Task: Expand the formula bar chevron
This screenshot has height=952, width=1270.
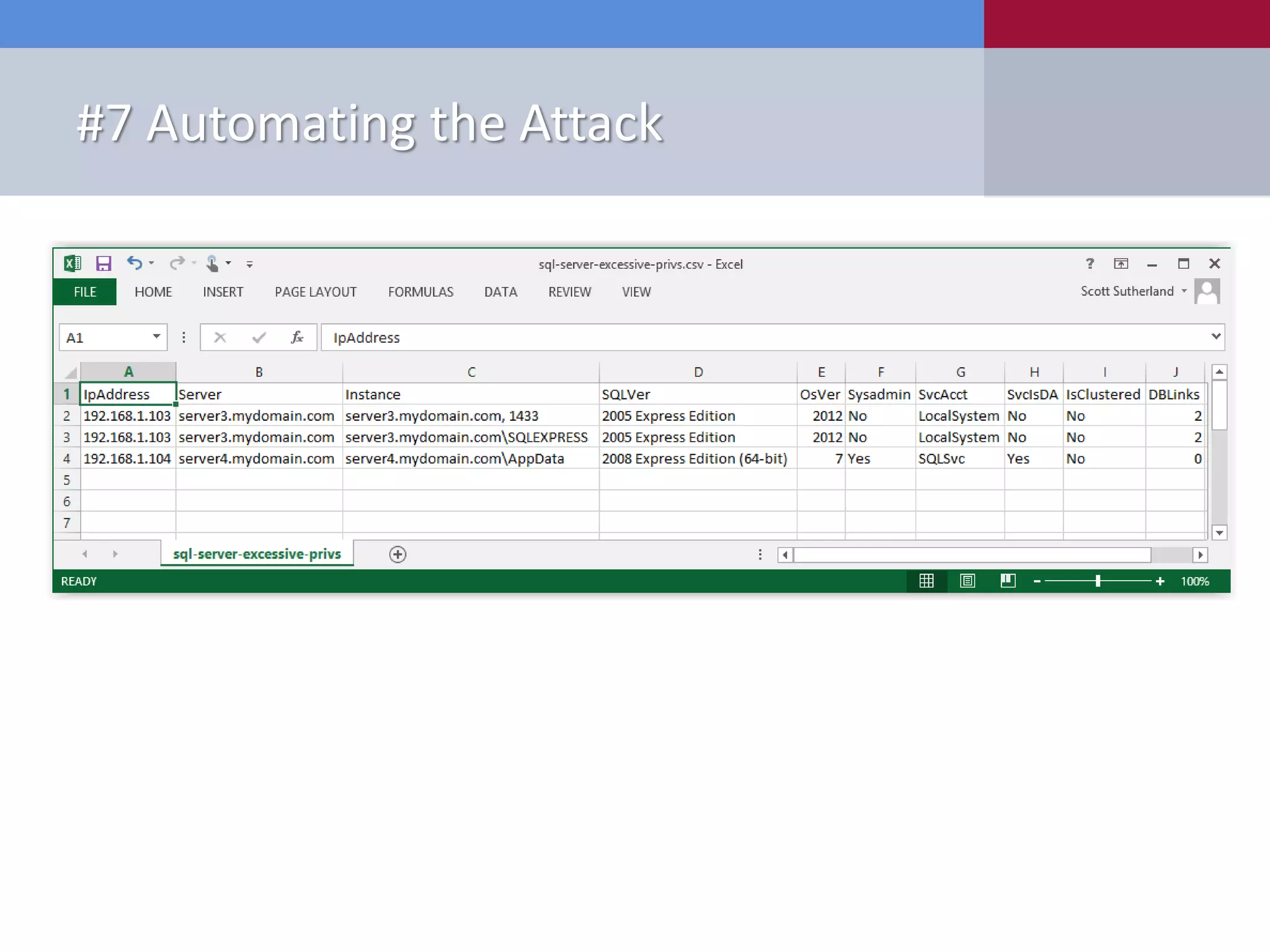Action: 1216,336
